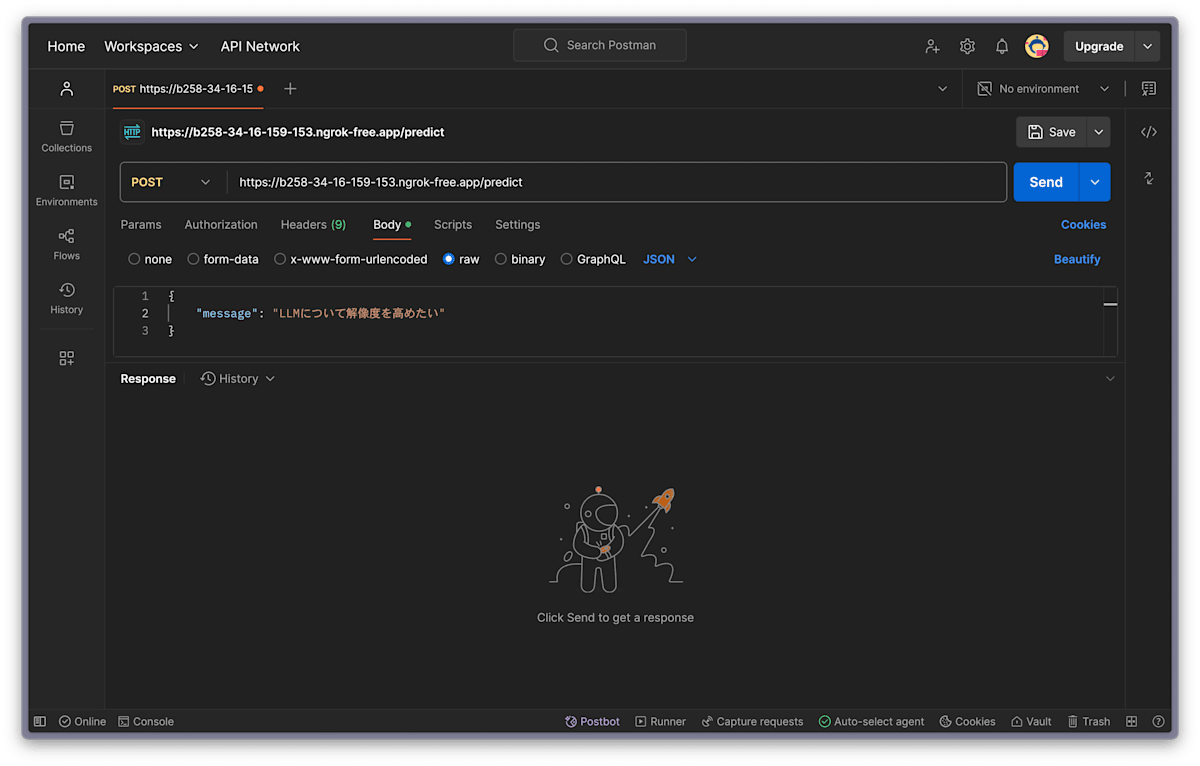The image size is (1200, 766).
Task: Collapse the Response pane chevron
Action: [x=1110, y=379]
